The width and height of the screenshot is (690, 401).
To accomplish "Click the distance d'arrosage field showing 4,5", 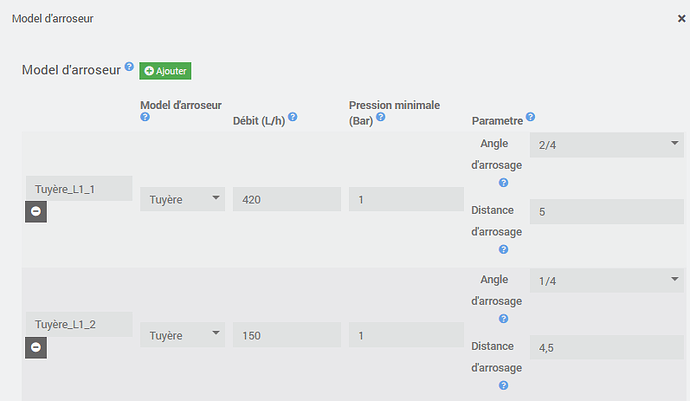I will [x=605, y=348].
